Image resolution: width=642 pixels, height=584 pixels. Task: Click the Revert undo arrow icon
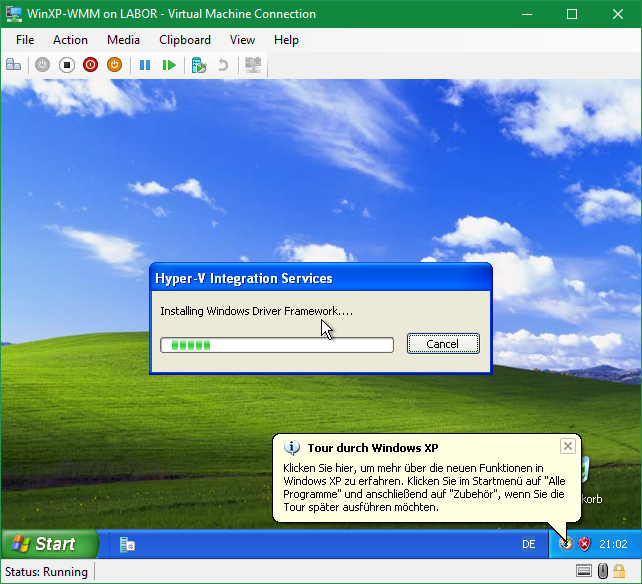(x=223, y=65)
